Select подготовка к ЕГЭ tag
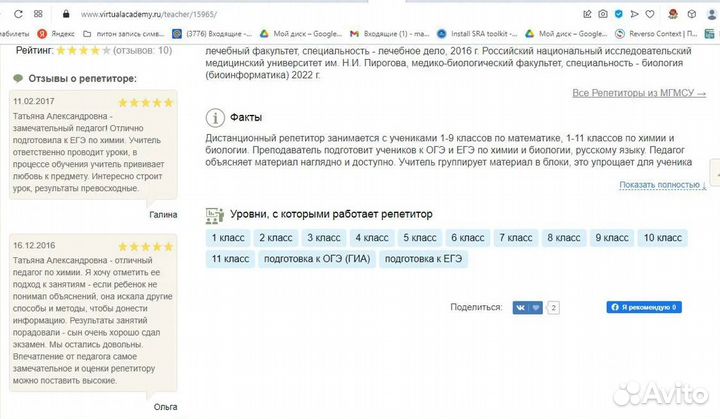This screenshot has width=720, height=419. pyautogui.click(x=423, y=259)
